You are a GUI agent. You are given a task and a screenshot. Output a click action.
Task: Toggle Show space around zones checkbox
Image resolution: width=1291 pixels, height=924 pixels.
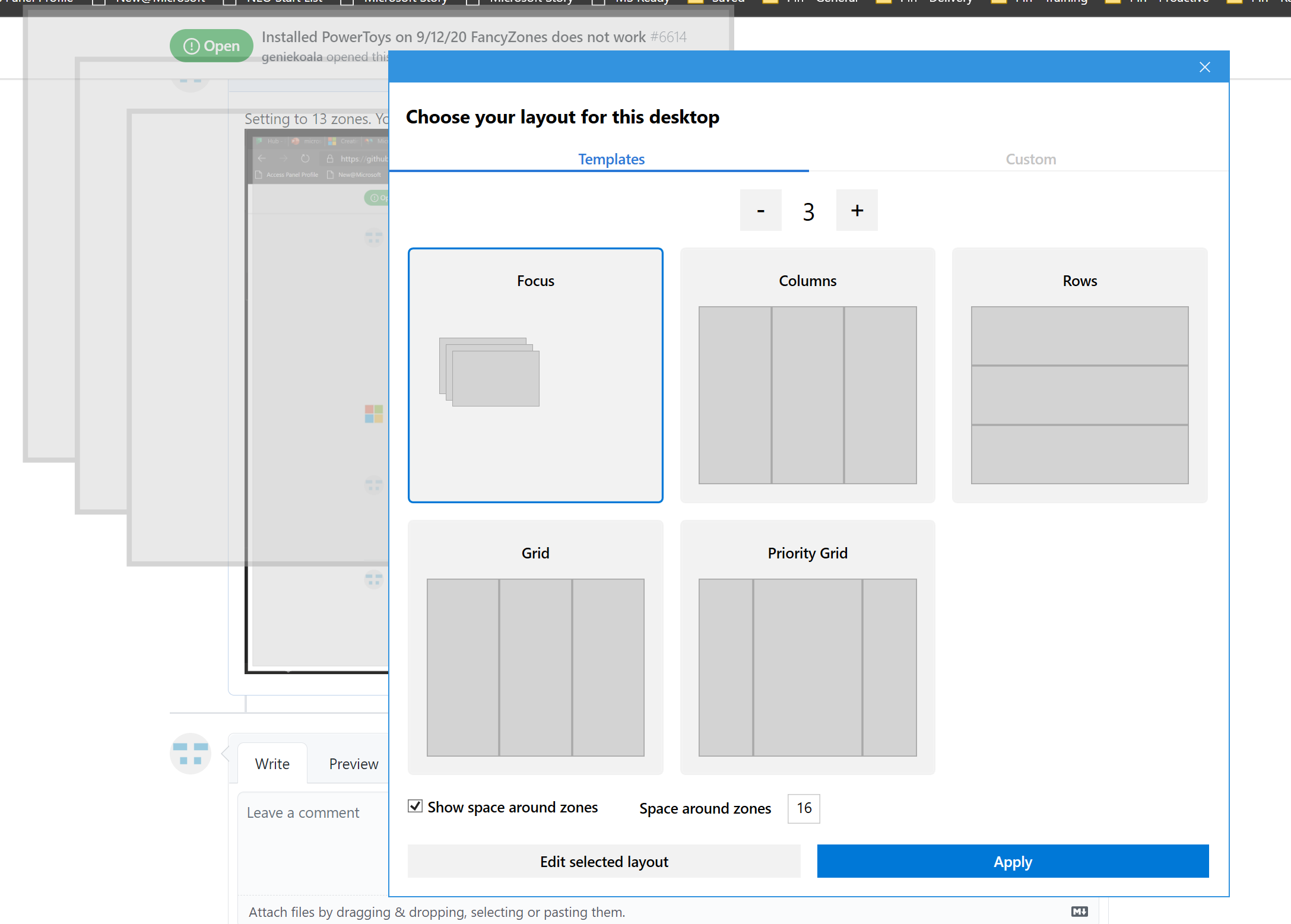click(x=415, y=806)
